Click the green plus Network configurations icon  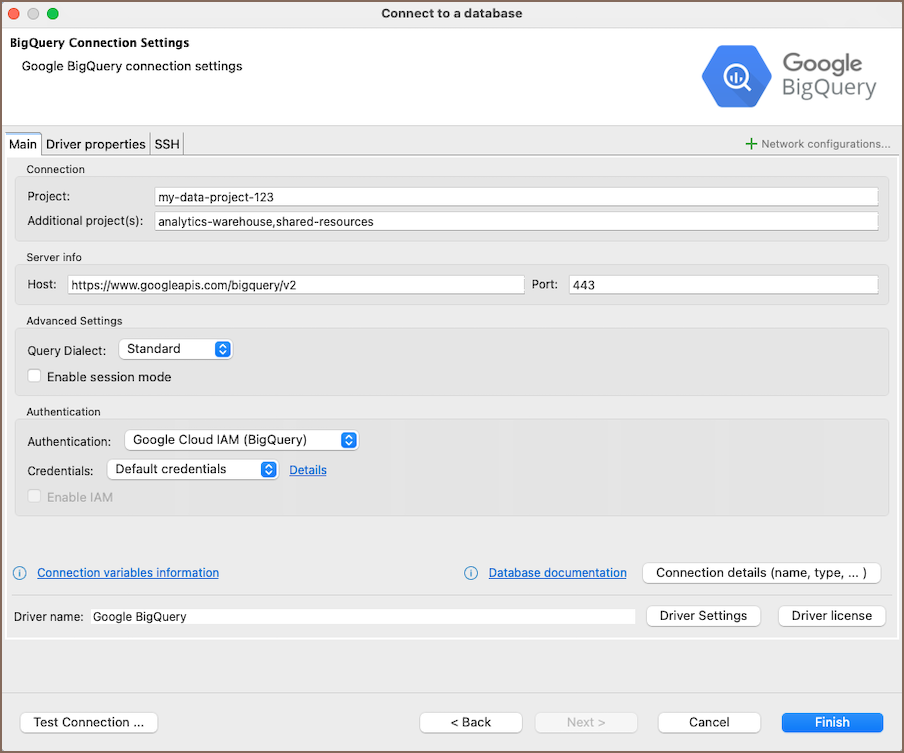[x=751, y=144]
